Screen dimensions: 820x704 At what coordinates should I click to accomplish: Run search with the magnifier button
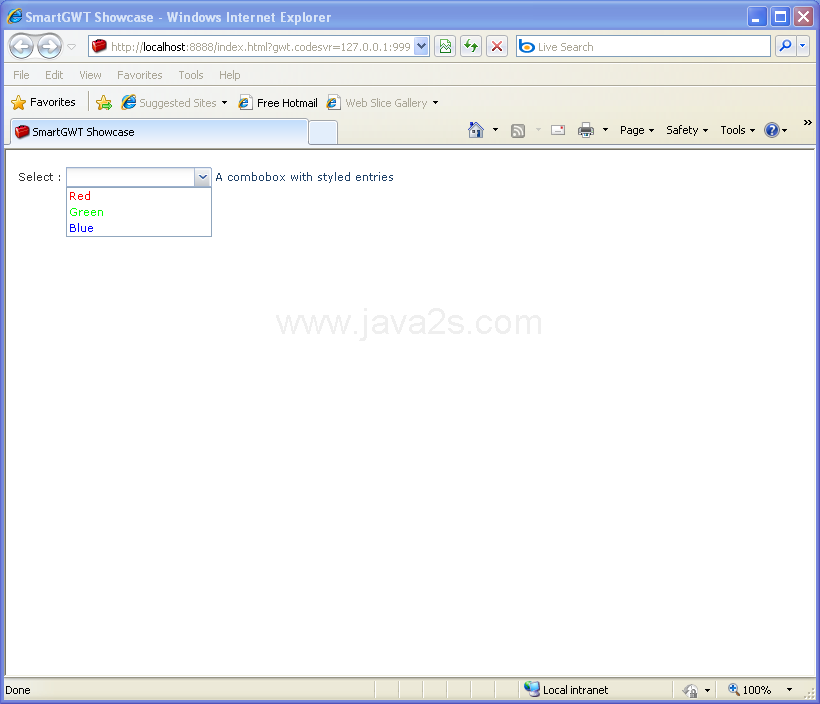click(785, 47)
